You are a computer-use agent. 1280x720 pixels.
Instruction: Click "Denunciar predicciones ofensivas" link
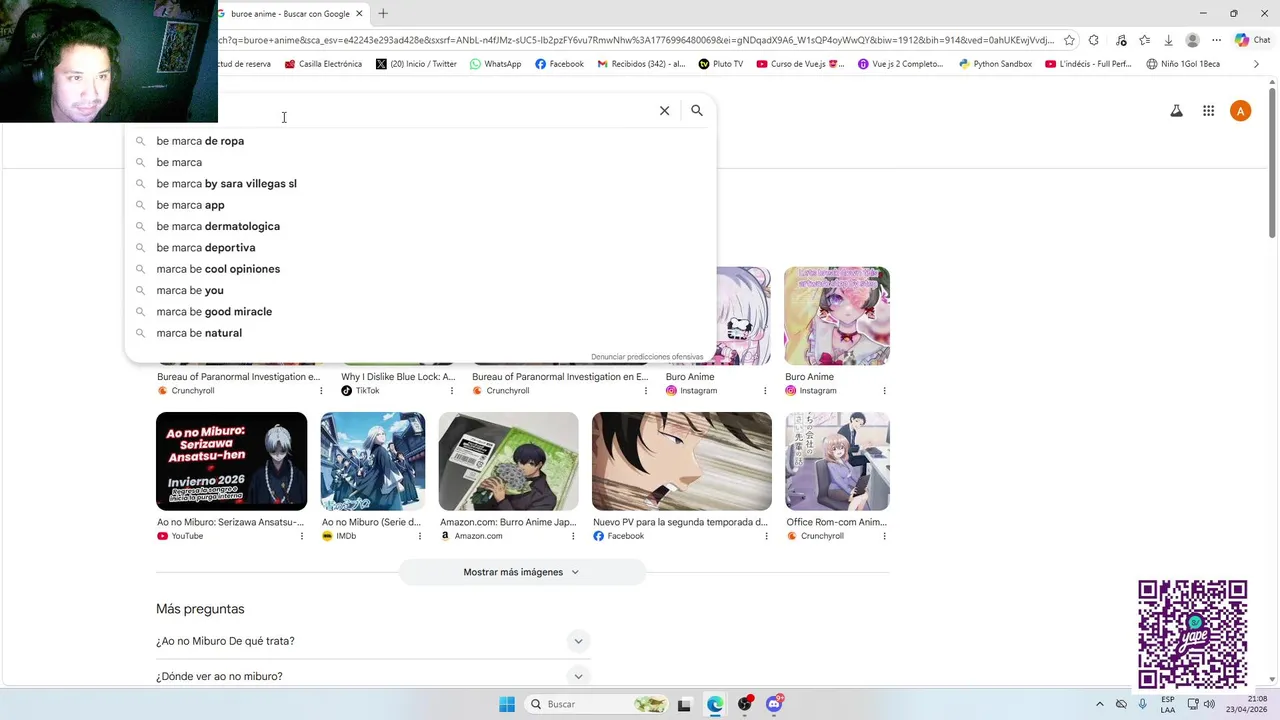click(x=647, y=357)
